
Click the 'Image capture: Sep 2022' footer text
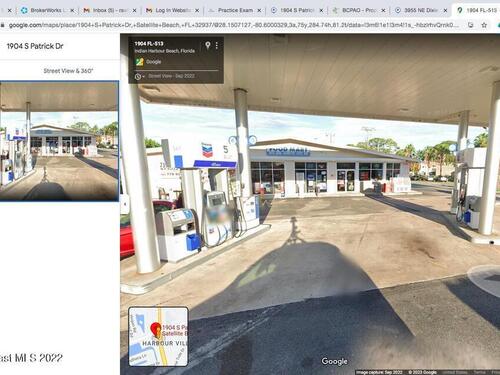pyautogui.click(x=379, y=372)
